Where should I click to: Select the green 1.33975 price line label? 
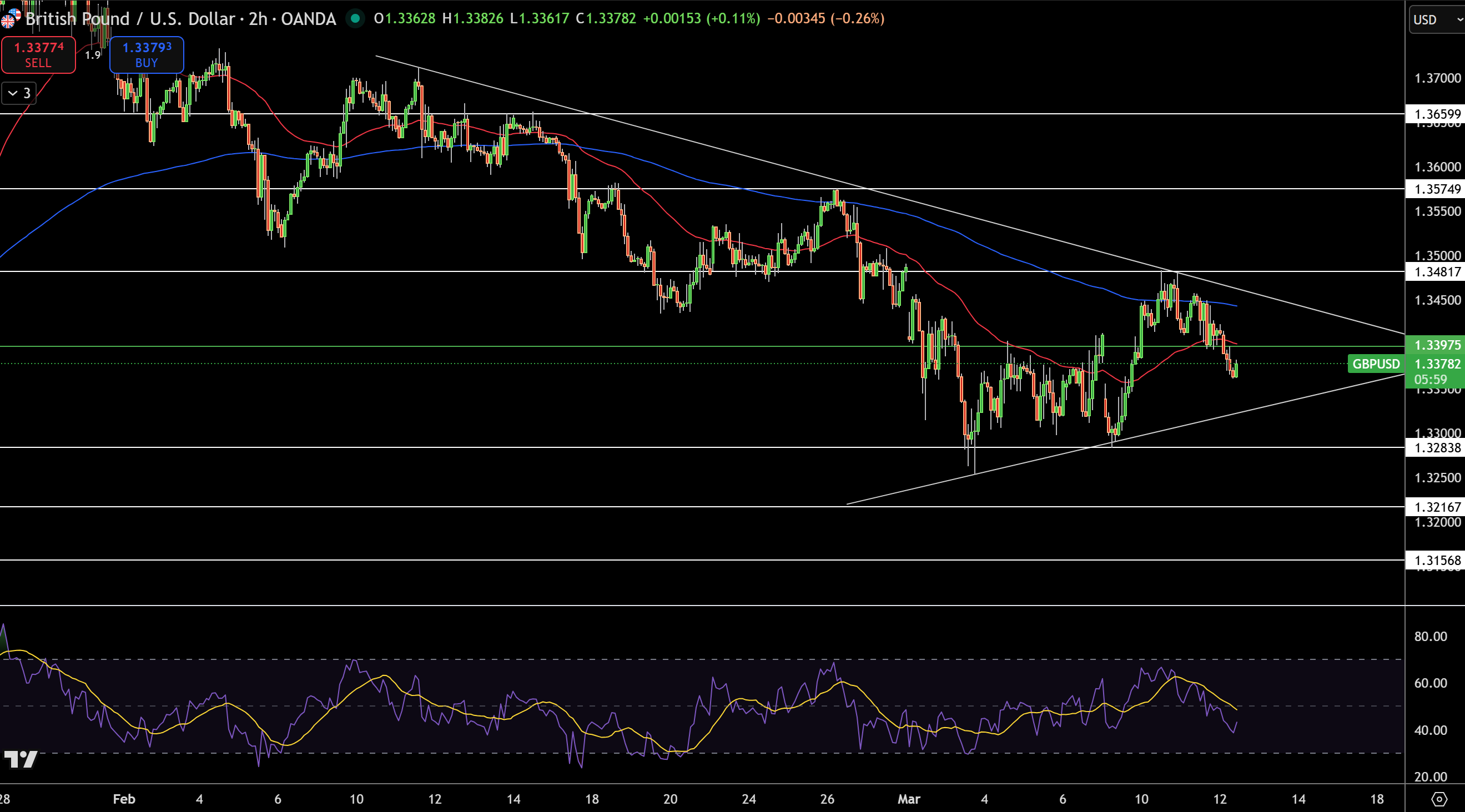1436,345
